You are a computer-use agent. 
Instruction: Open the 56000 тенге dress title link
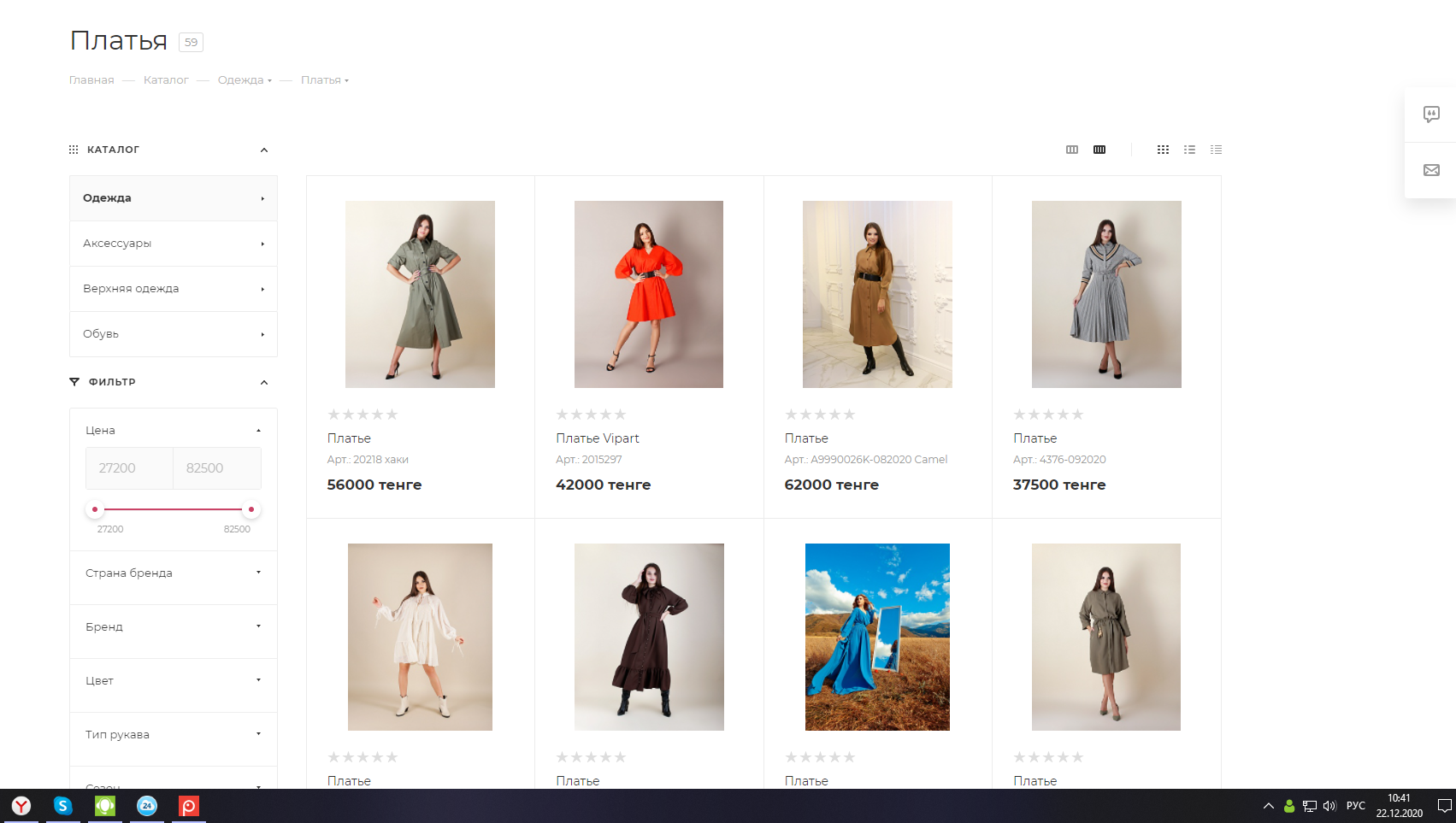click(x=349, y=438)
